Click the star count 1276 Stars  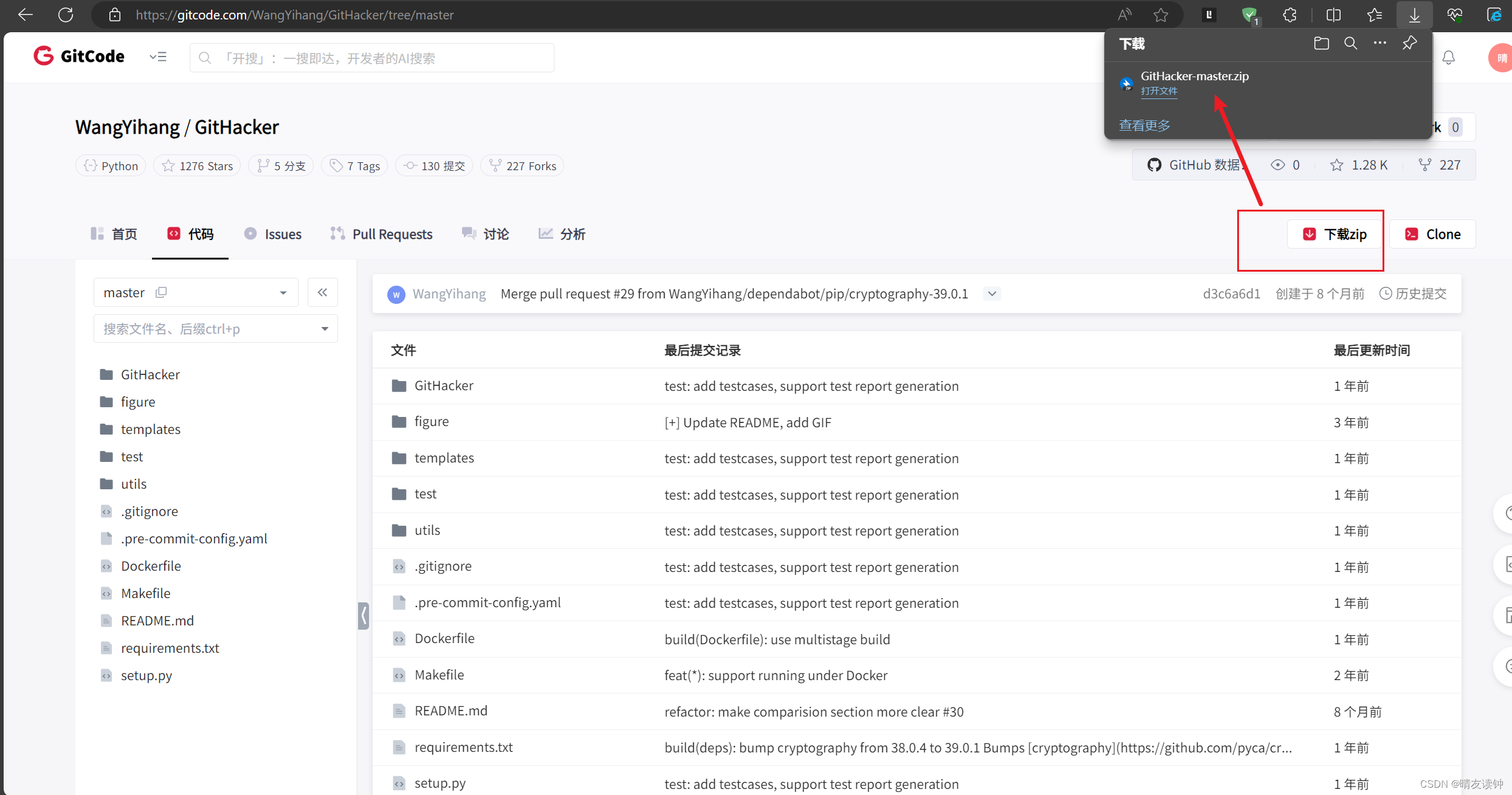coord(198,165)
